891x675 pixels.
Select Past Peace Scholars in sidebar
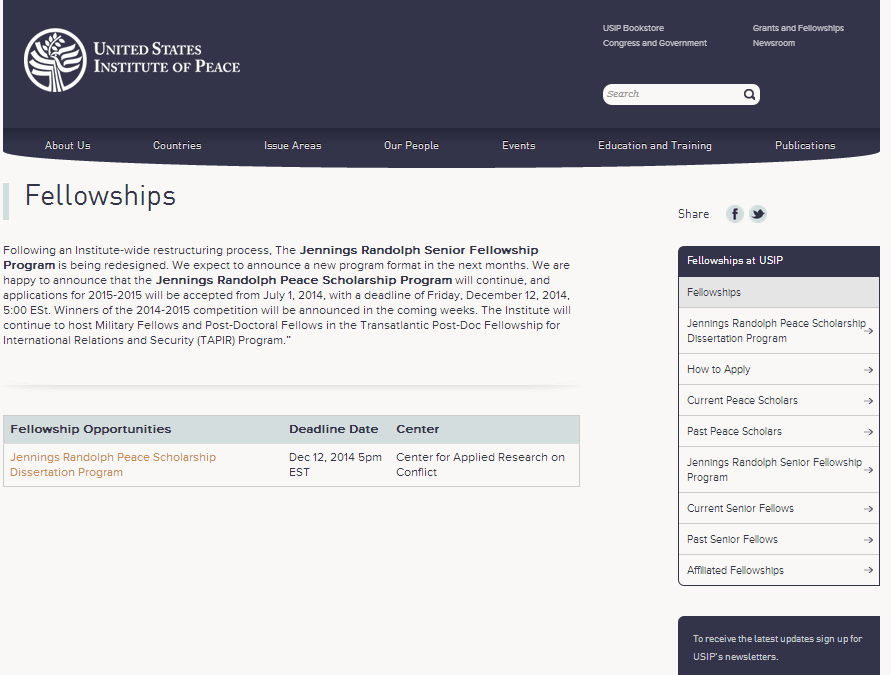coord(734,432)
